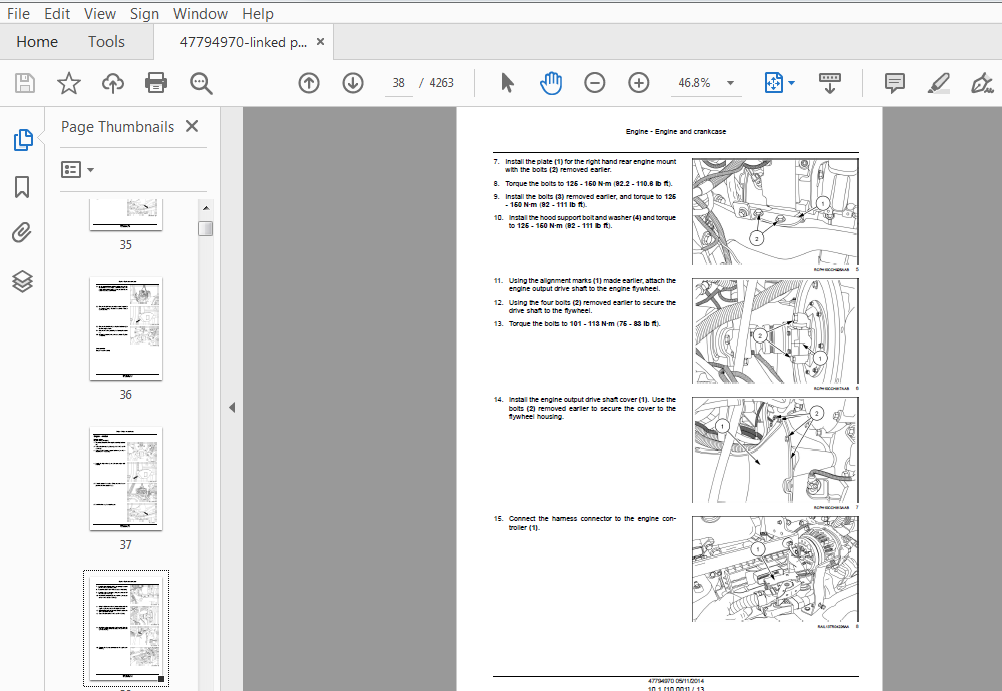Viewport: 1002px width, 691px height.
Task: Click the Engine and crankcase page header
Action: 675,132
